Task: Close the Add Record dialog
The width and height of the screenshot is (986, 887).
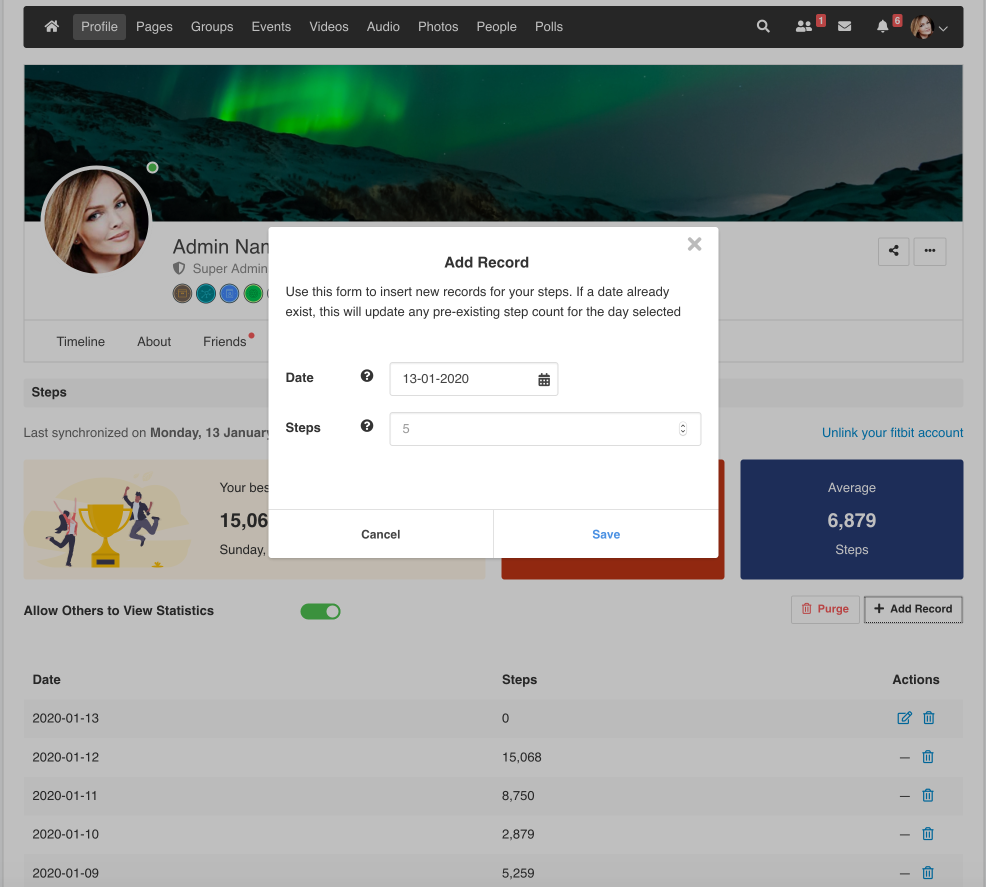Action: [695, 244]
